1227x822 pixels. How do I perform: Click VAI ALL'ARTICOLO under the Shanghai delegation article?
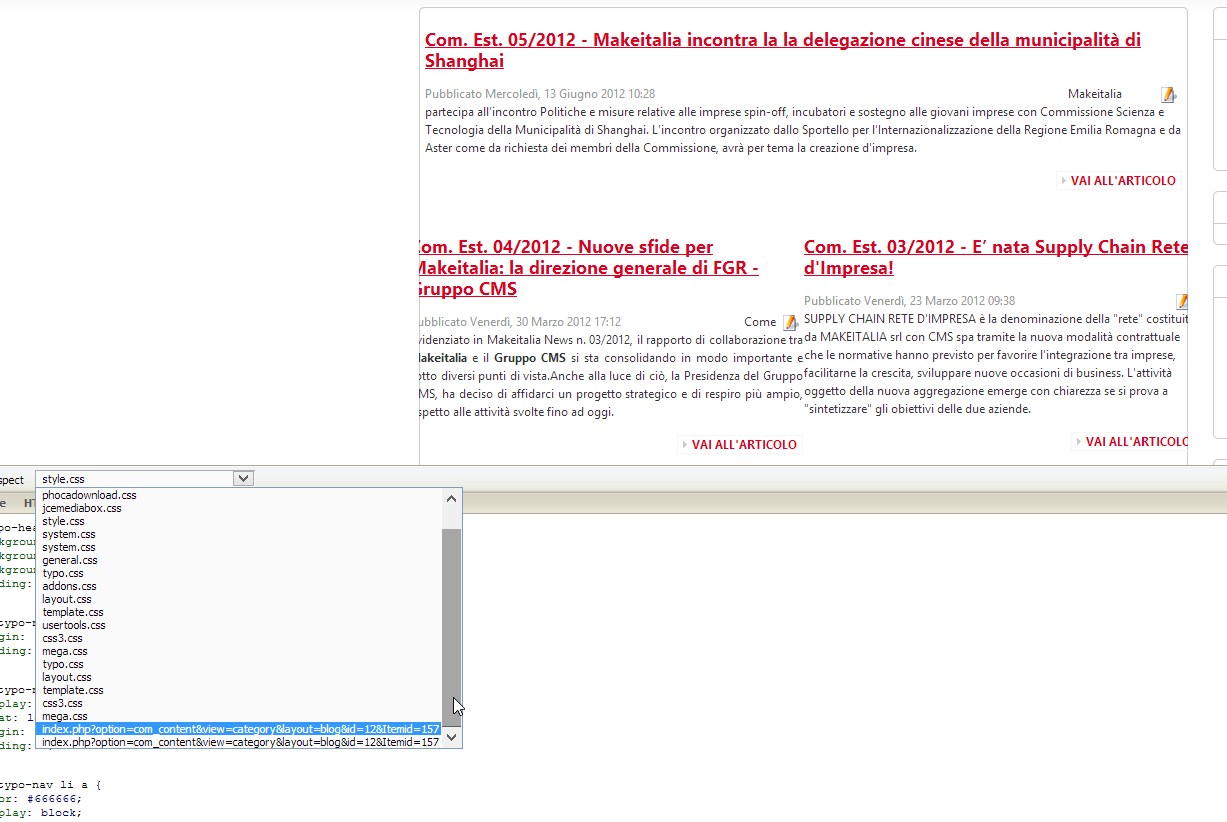point(1123,181)
